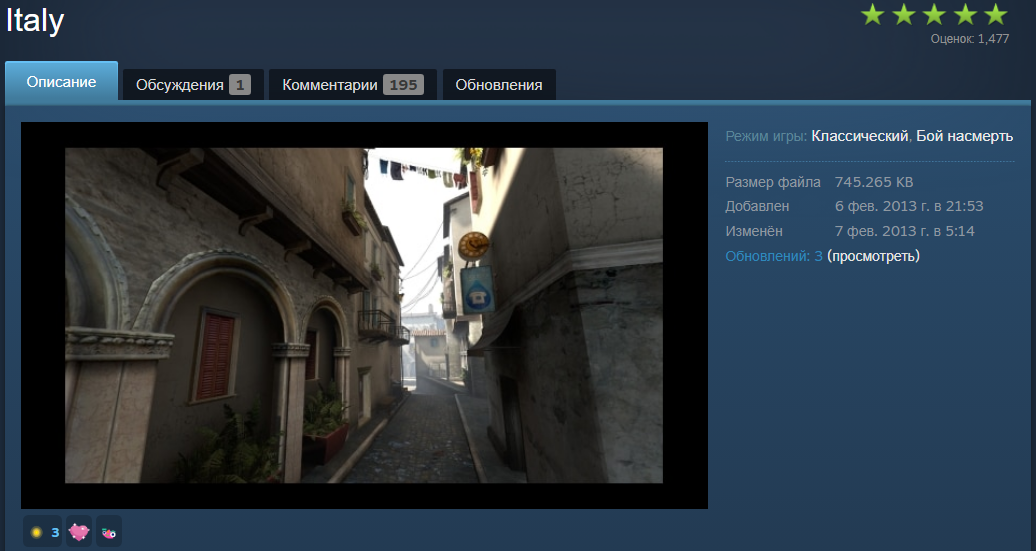Click the Italy map preview screenshot

pyautogui.click(x=364, y=315)
